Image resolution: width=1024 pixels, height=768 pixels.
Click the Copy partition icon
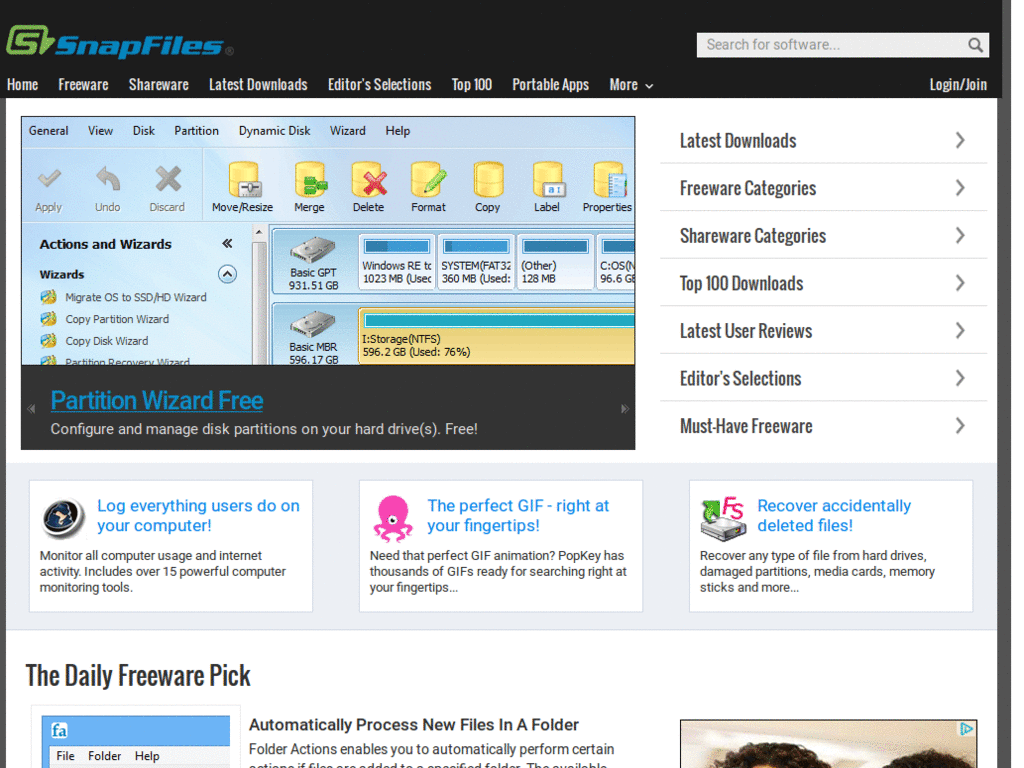click(x=488, y=180)
